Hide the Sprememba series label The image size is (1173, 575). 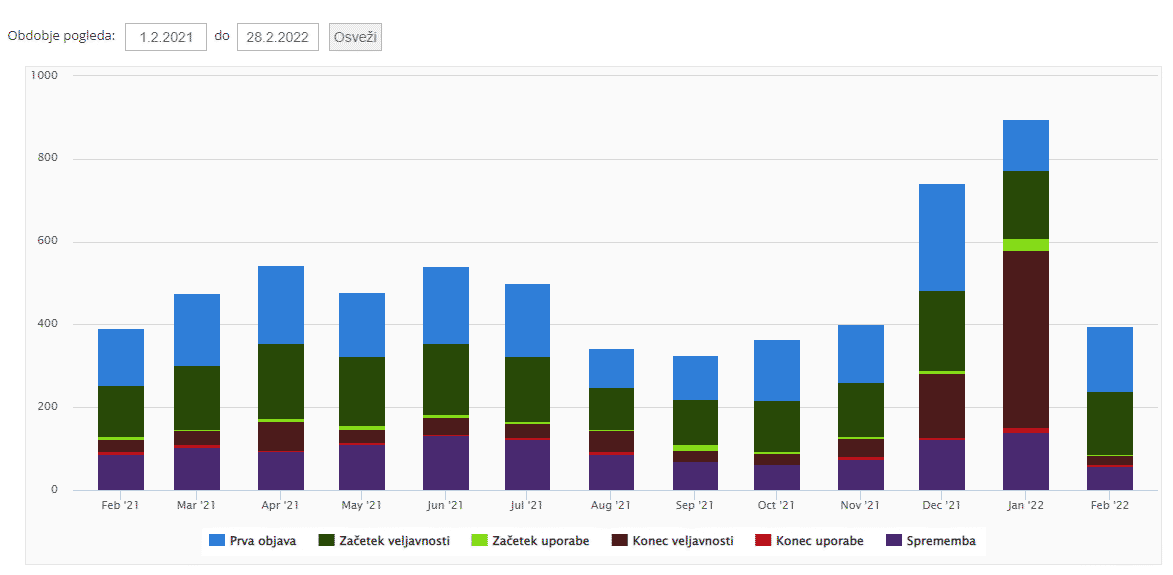pos(941,541)
